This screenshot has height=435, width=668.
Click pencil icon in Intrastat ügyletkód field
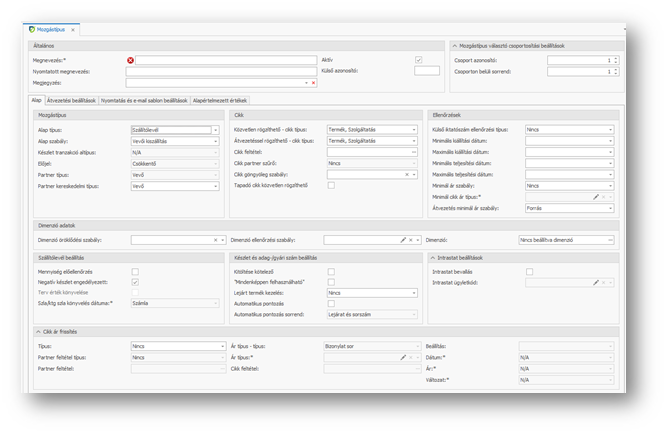pyautogui.click(x=596, y=283)
